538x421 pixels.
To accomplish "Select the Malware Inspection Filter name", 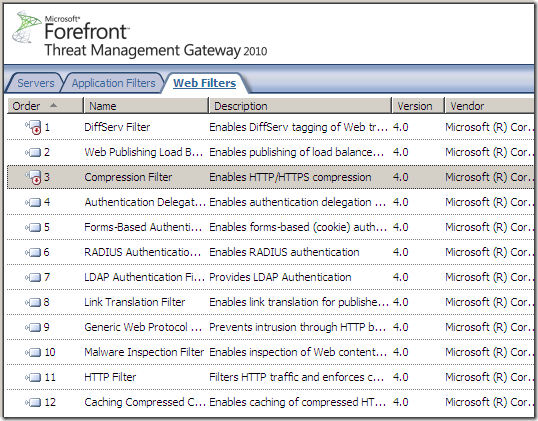I will pyautogui.click(x=144, y=352).
